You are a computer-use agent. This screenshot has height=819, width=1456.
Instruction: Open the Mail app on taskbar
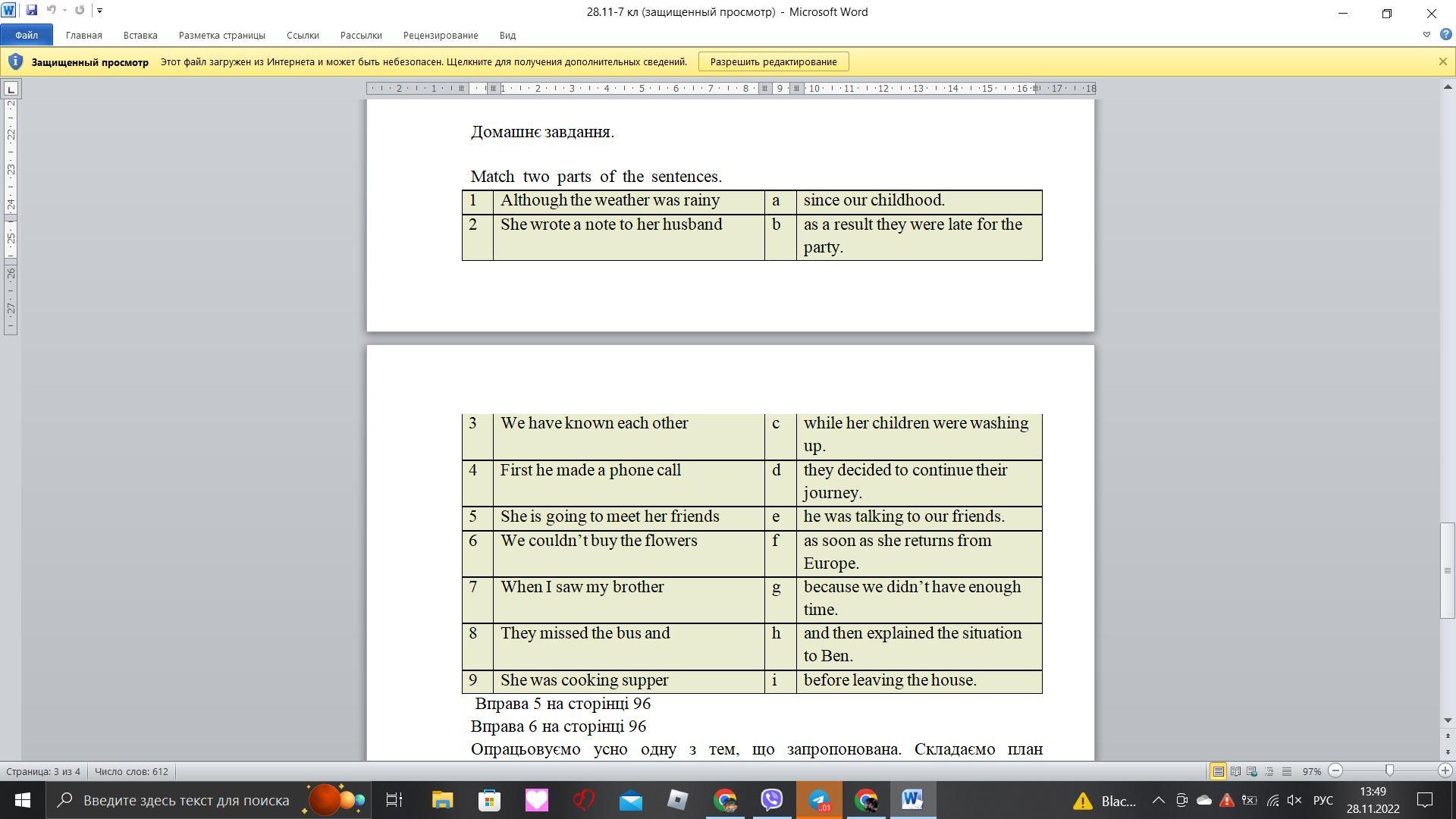(x=630, y=800)
